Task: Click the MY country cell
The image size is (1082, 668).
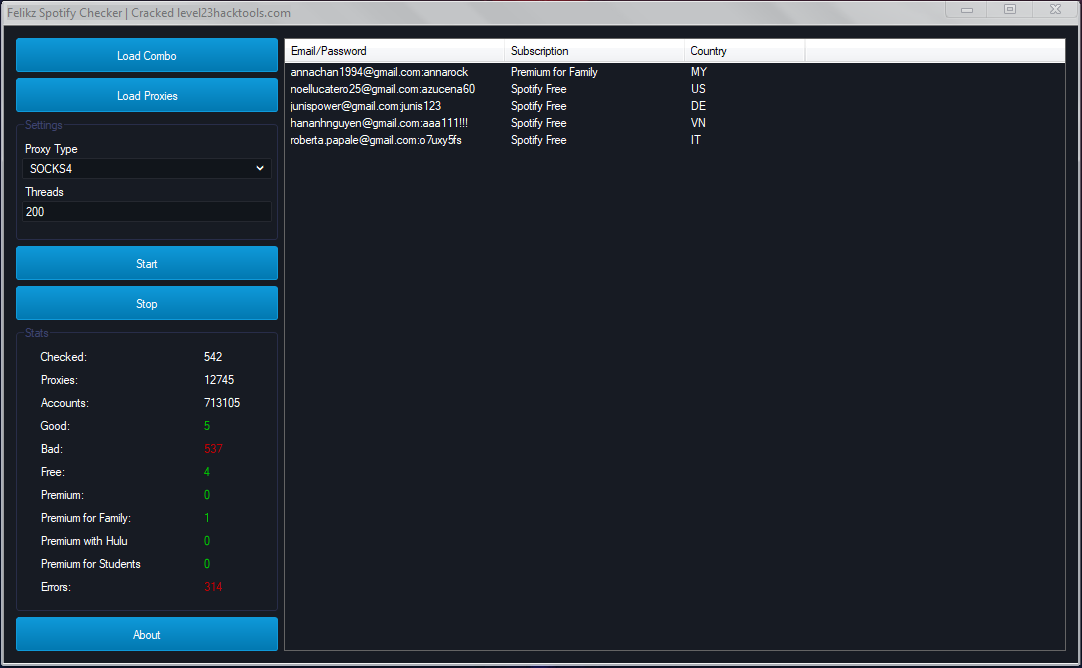Action: click(x=698, y=72)
